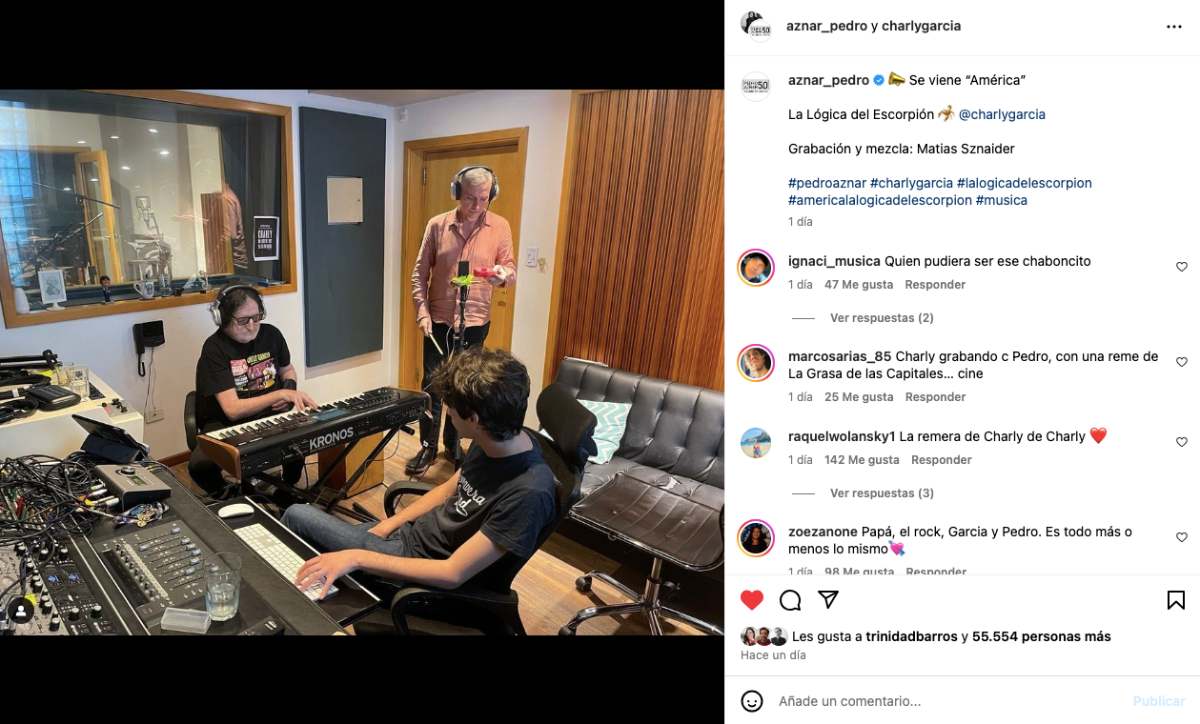Click the tagged people icon on the photo
Image resolution: width=1200 pixels, height=724 pixels.
[x=21, y=609]
